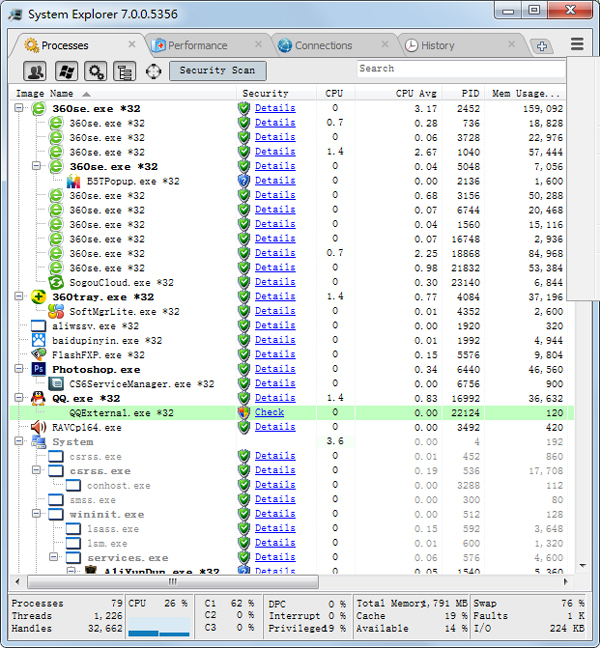Click the Photoshop.exe Ps icon
600x648 pixels.
point(39,369)
